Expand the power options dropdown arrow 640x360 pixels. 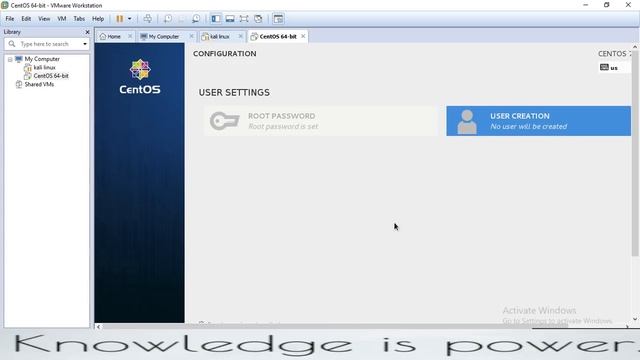(x=129, y=19)
